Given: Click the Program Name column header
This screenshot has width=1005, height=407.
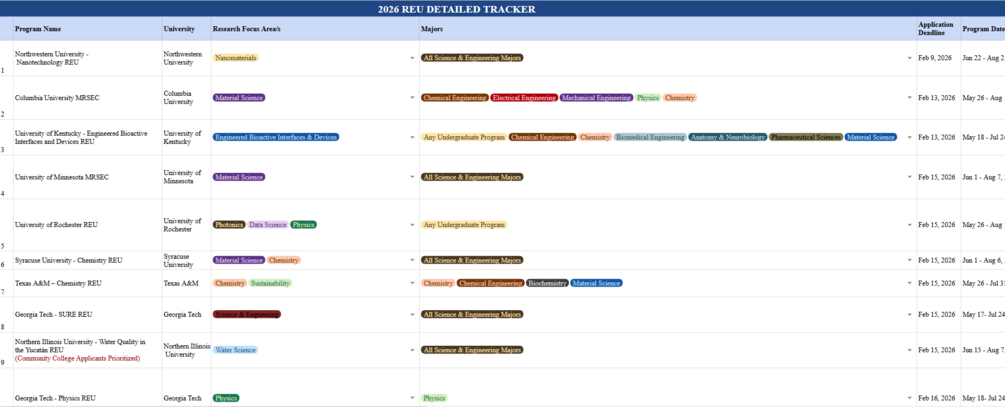Looking at the screenshot, I should [x=87, y=29].
